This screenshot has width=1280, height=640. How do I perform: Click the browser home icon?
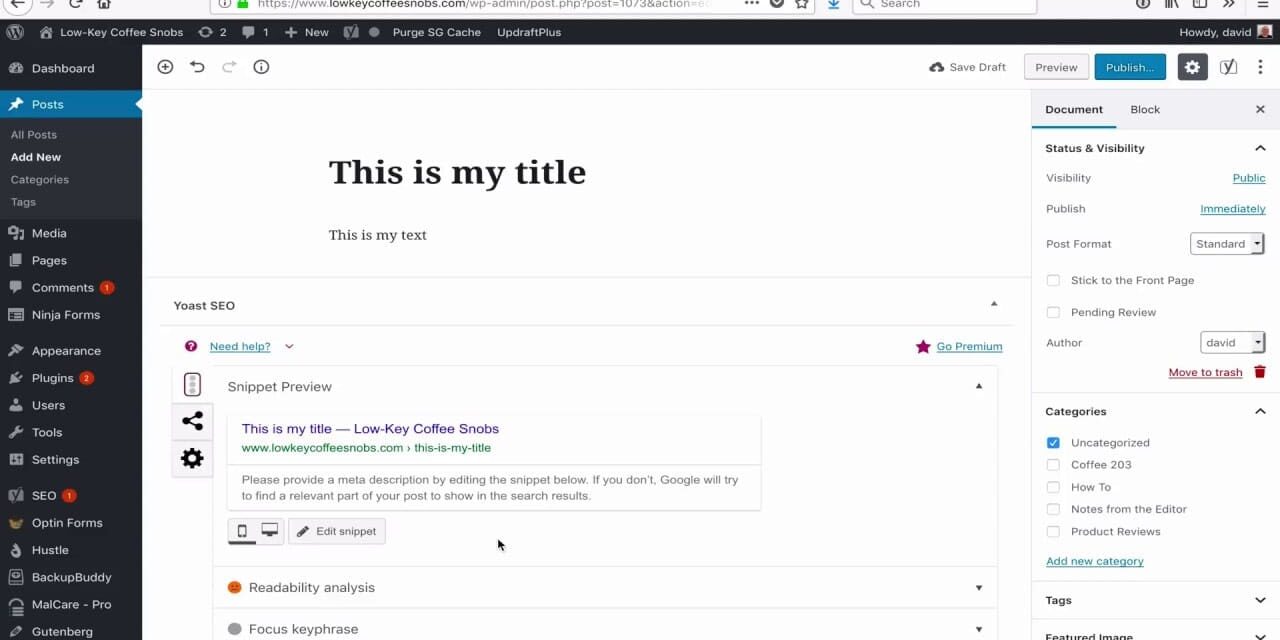coord(104,4)
